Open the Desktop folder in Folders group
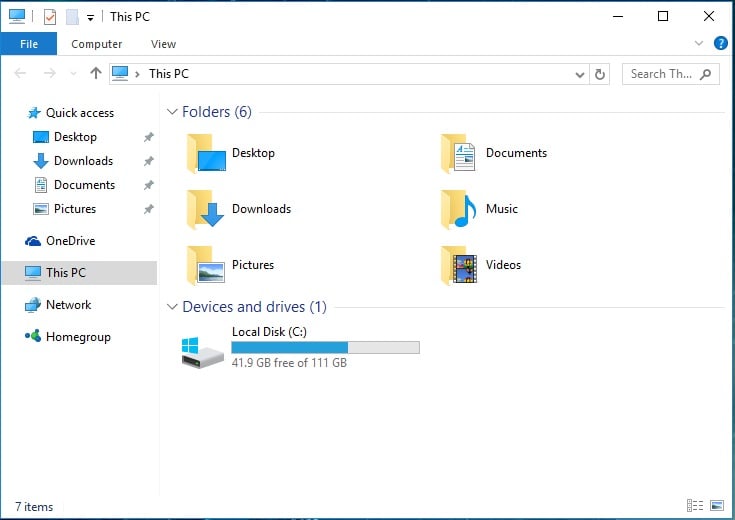Image resolution: width=735 pixels, height=520 pixels. (231, 153)
